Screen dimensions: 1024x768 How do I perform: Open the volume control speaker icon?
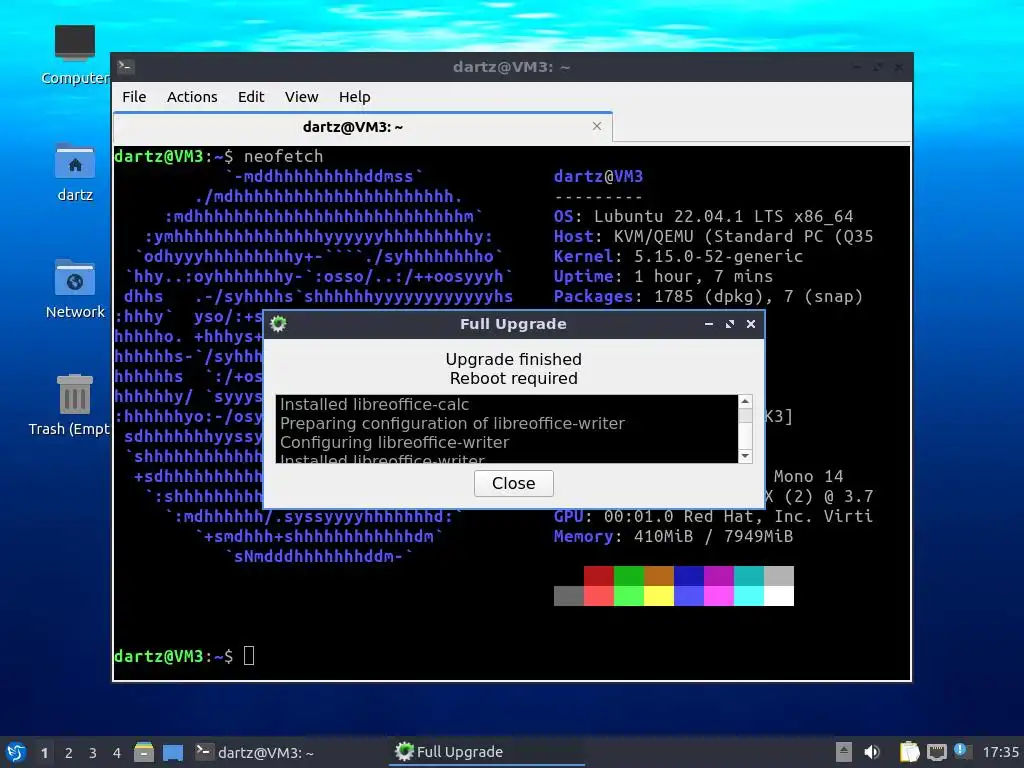(x=872, y=752)
